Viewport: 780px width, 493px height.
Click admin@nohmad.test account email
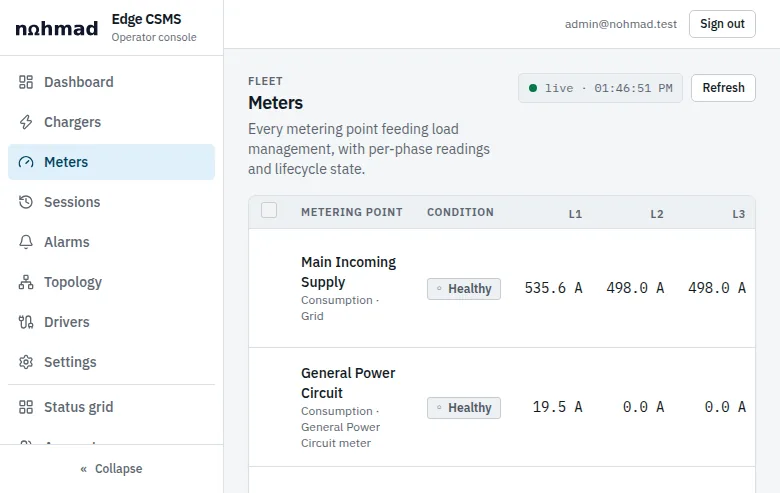coord(621,24)
